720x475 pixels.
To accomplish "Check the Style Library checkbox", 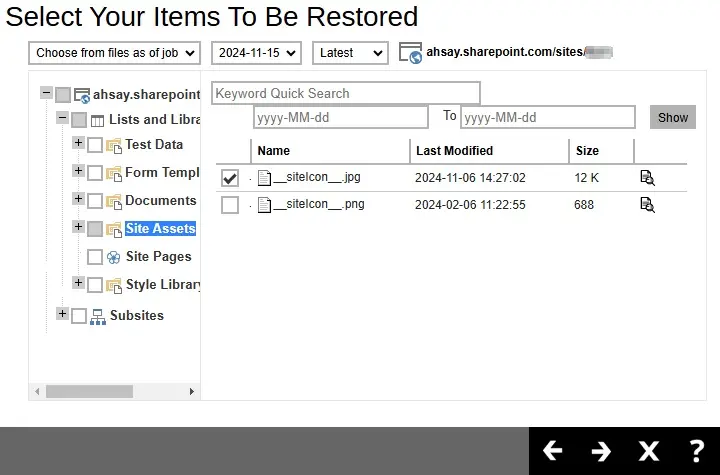I will point(95,285).
